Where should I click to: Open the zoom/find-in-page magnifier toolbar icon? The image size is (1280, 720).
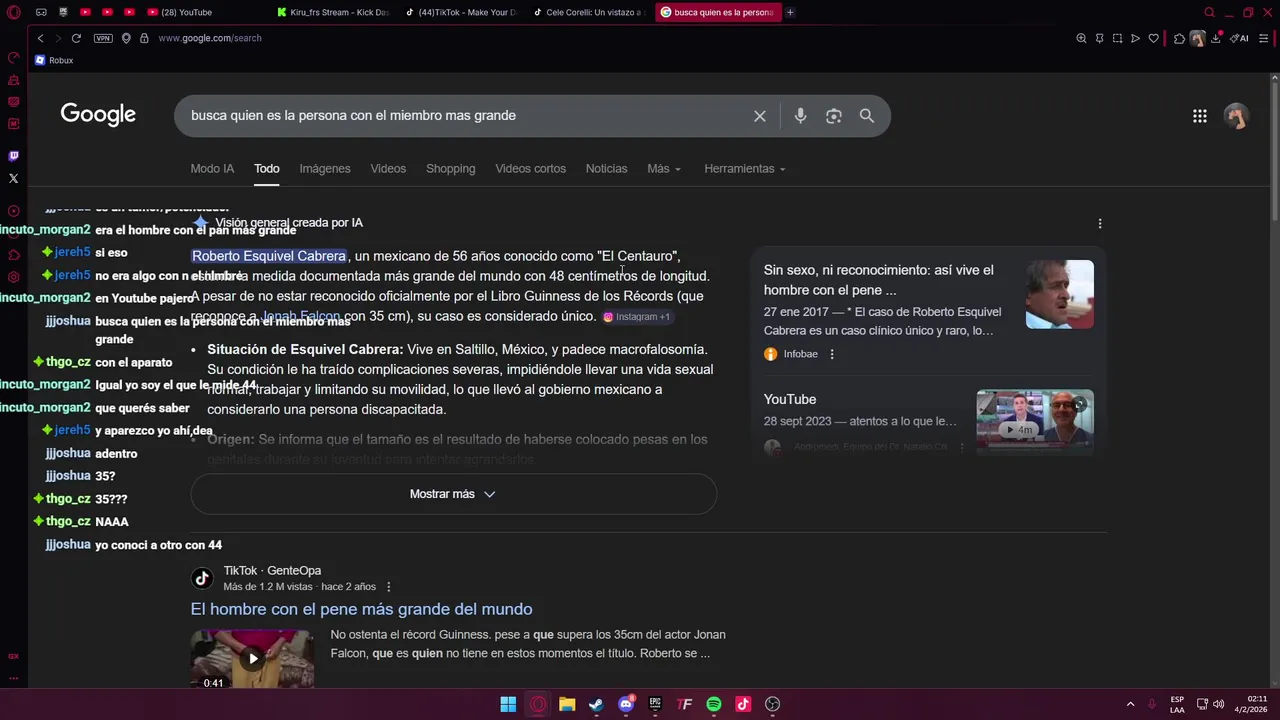pyautogui.click(x=1081, y=38)
